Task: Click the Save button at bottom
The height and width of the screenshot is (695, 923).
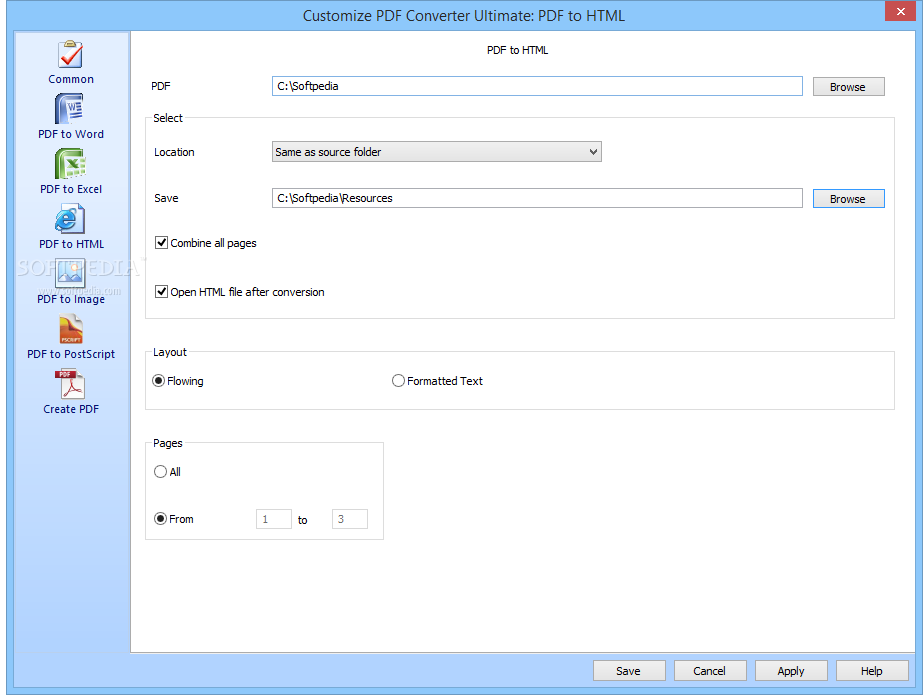Action: click(629, 671)
